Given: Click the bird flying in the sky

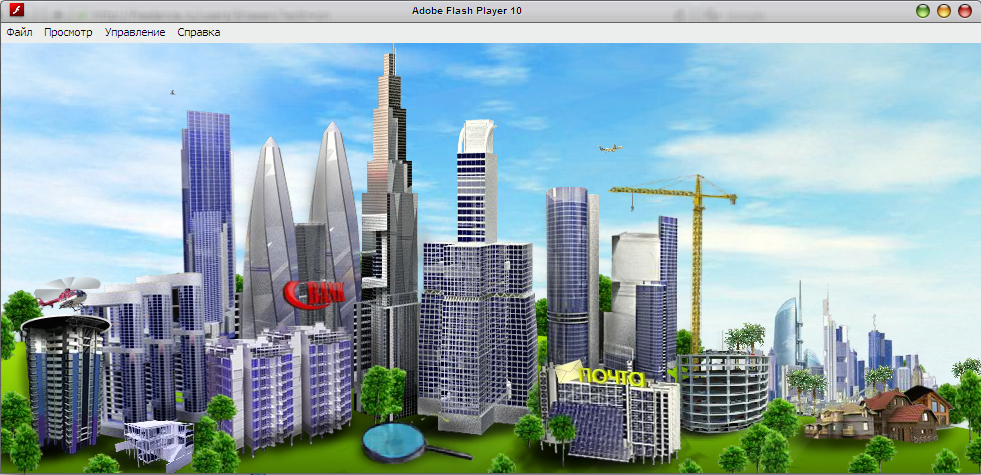Looking at the screenshot, I should coord(172,93).
